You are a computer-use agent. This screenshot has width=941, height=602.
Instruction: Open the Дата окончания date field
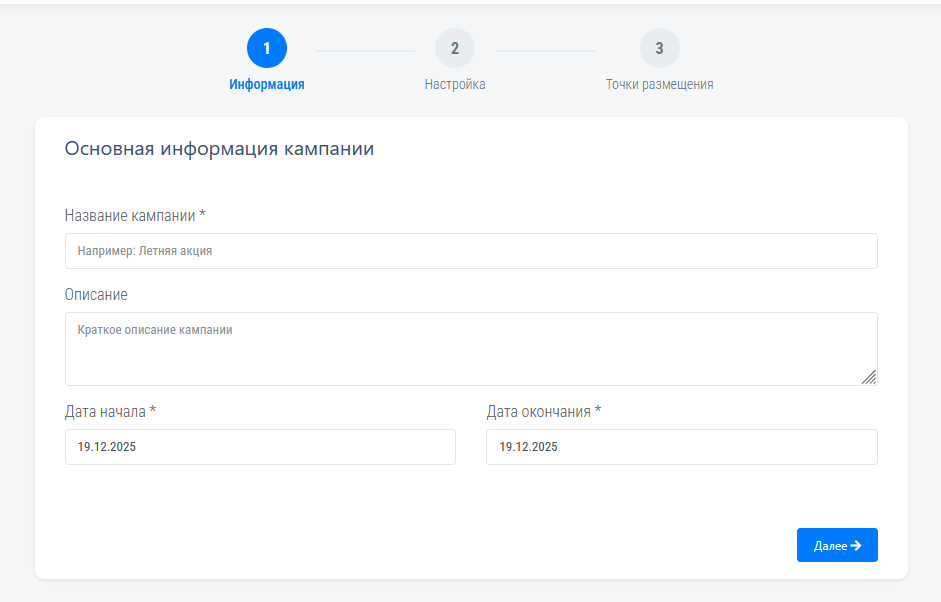click(681, 447)
